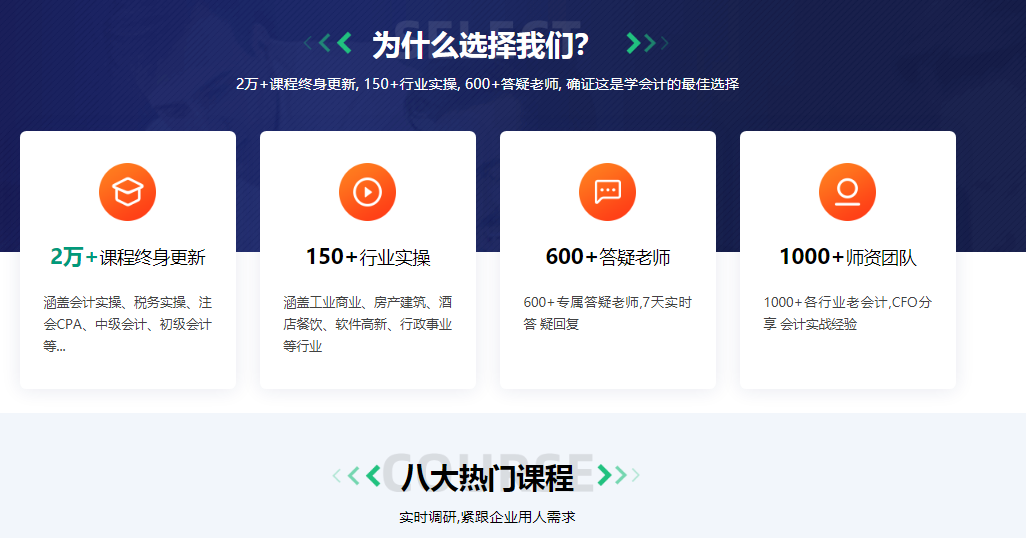Click the play button icon above 150+行业实操

[x=367, y=192]
